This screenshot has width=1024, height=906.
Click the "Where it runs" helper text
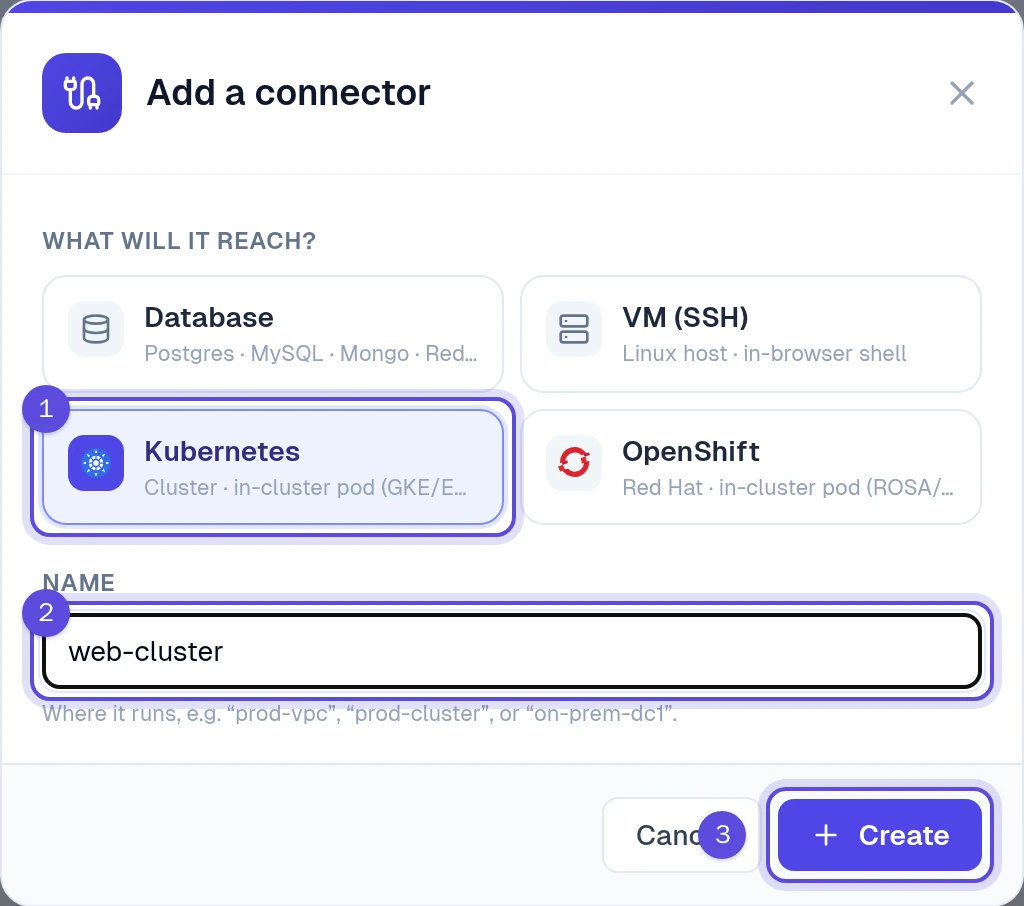tap(360, 714)
